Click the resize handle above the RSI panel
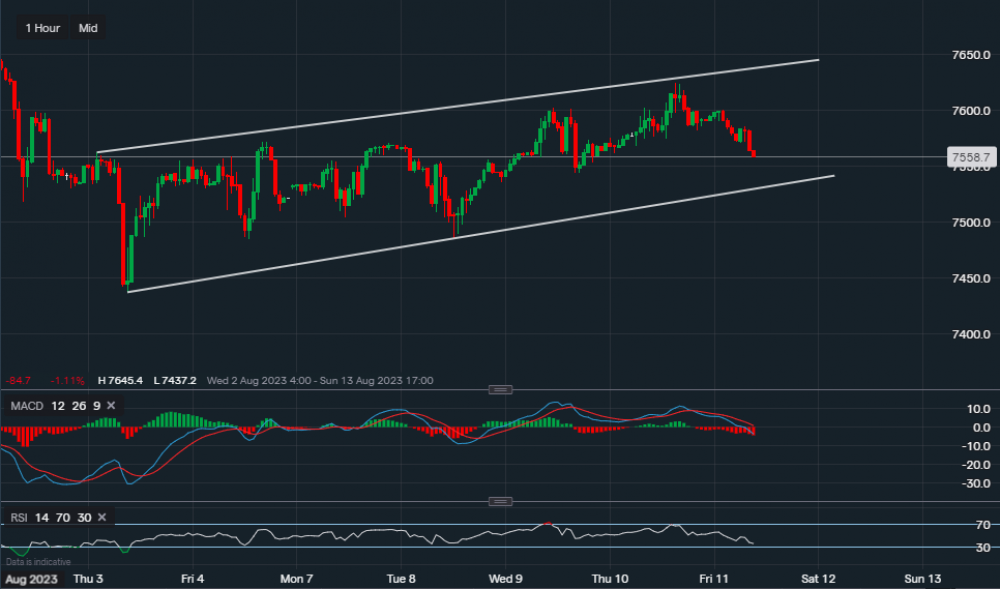Viewport: 1000px width, 589px height. click(501, 501)
